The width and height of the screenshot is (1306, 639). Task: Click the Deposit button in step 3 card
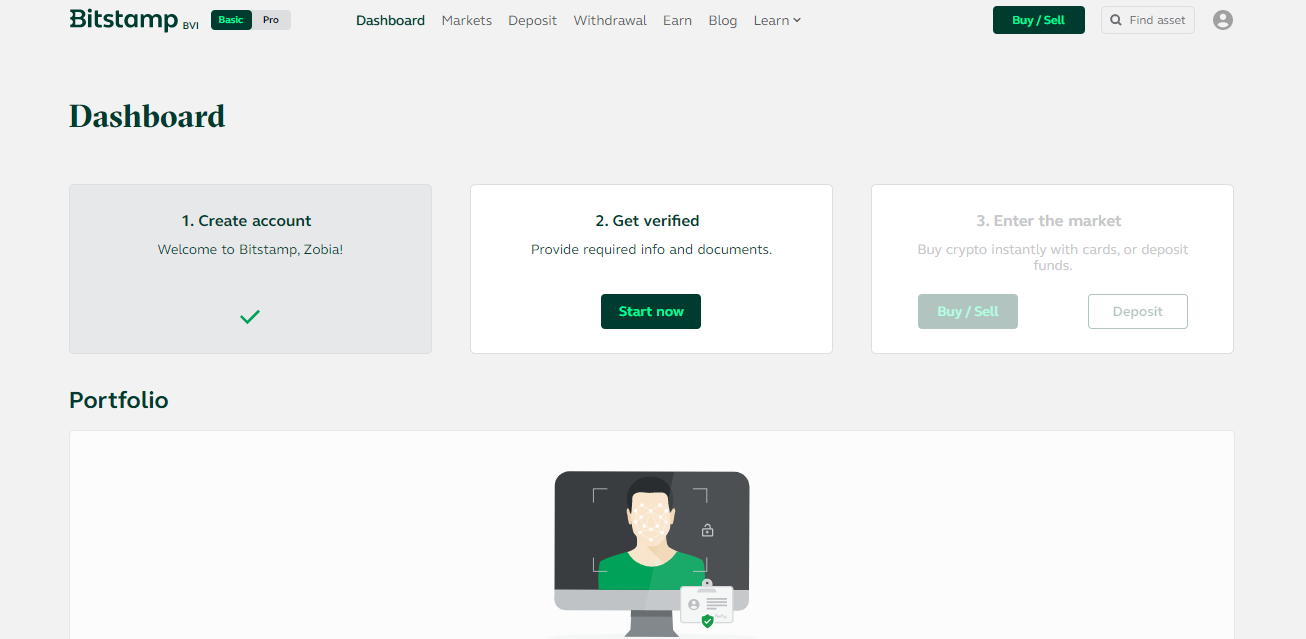click(1138, 311)
